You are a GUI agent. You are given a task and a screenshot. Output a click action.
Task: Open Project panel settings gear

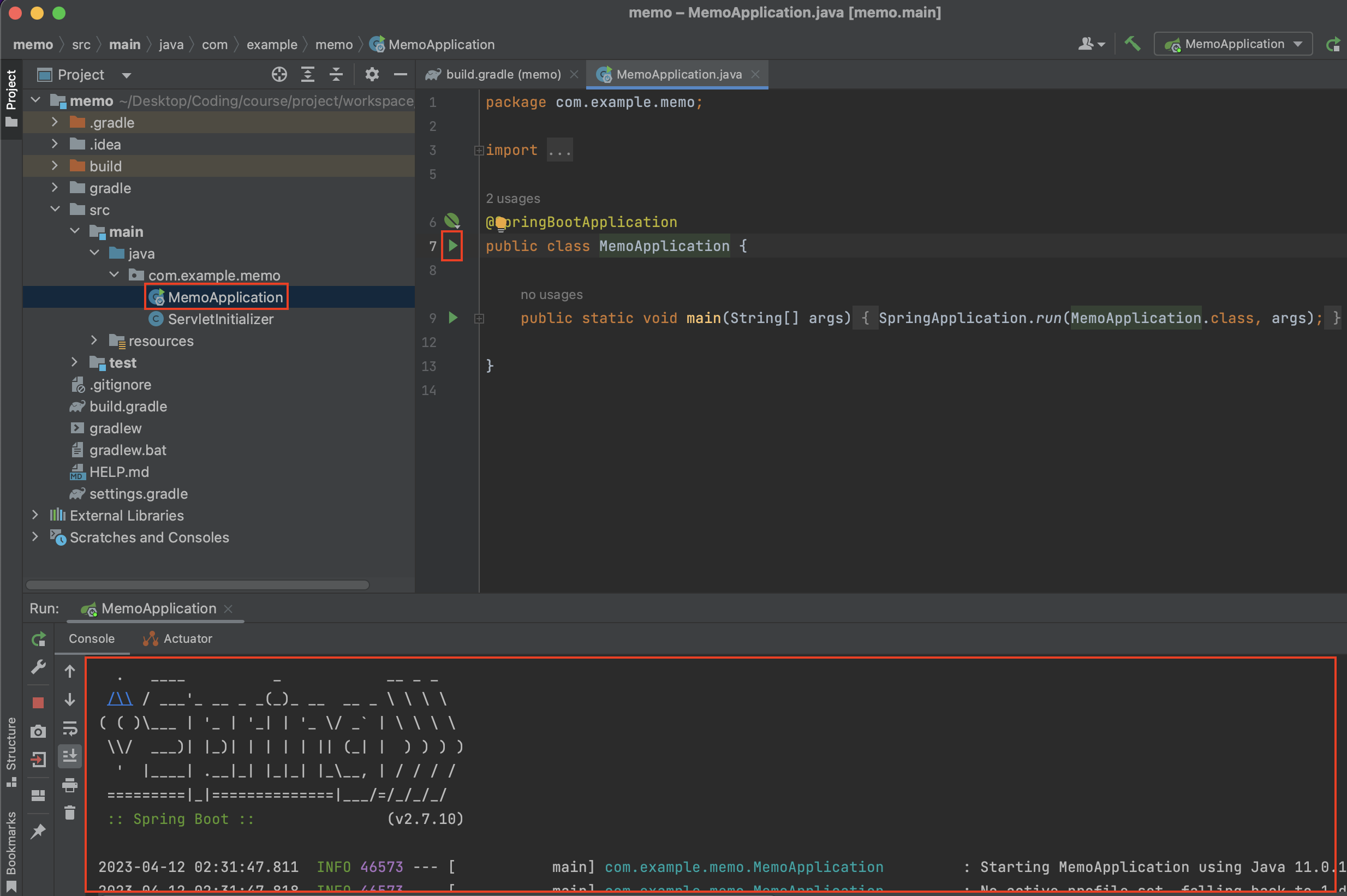tap(372, 74)
